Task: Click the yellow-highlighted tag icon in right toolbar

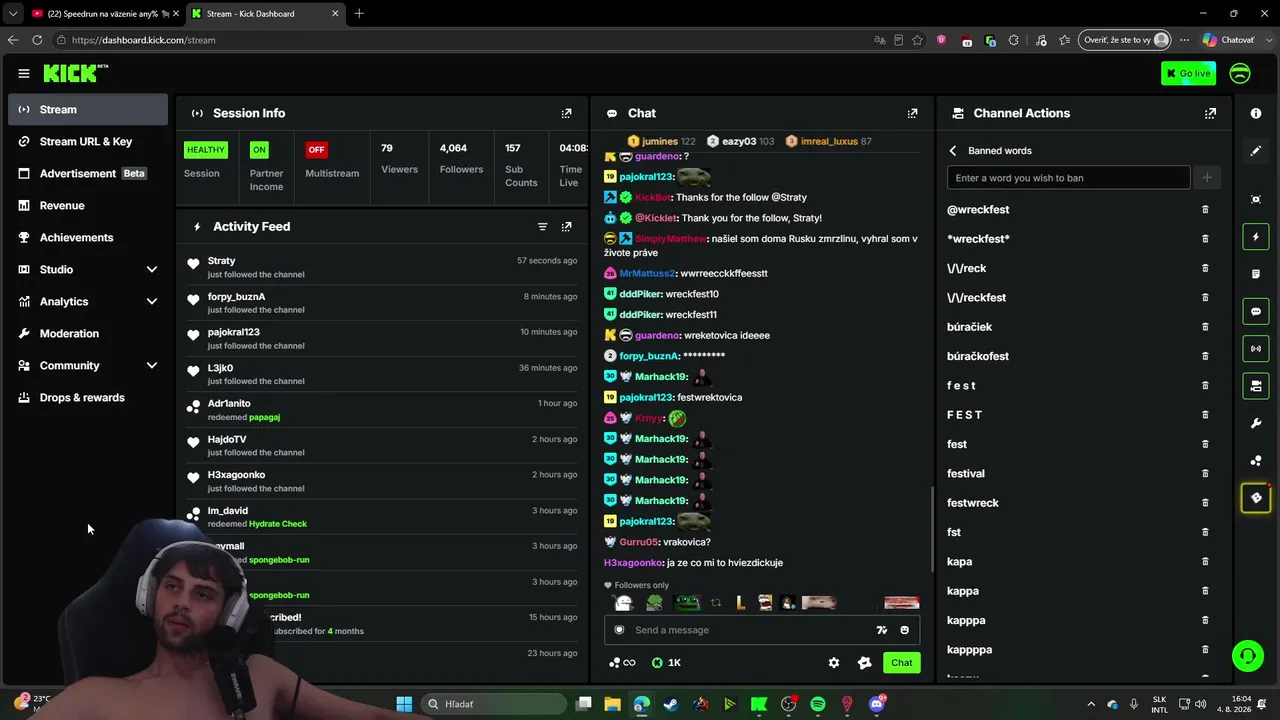Action: [1256, 498]
